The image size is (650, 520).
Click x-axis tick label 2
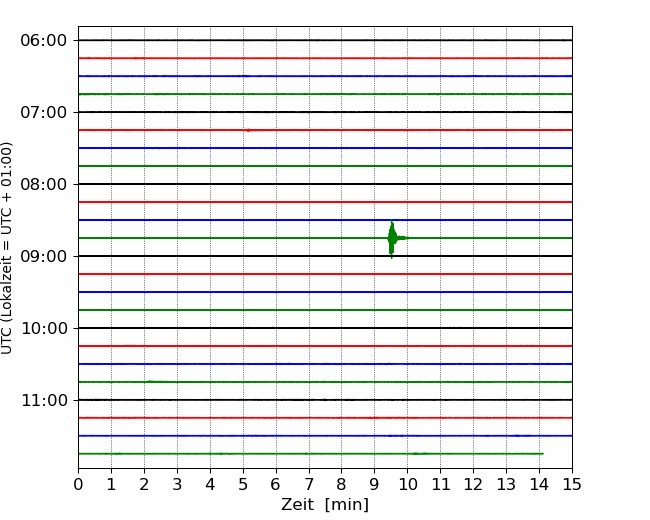point(144,484)
